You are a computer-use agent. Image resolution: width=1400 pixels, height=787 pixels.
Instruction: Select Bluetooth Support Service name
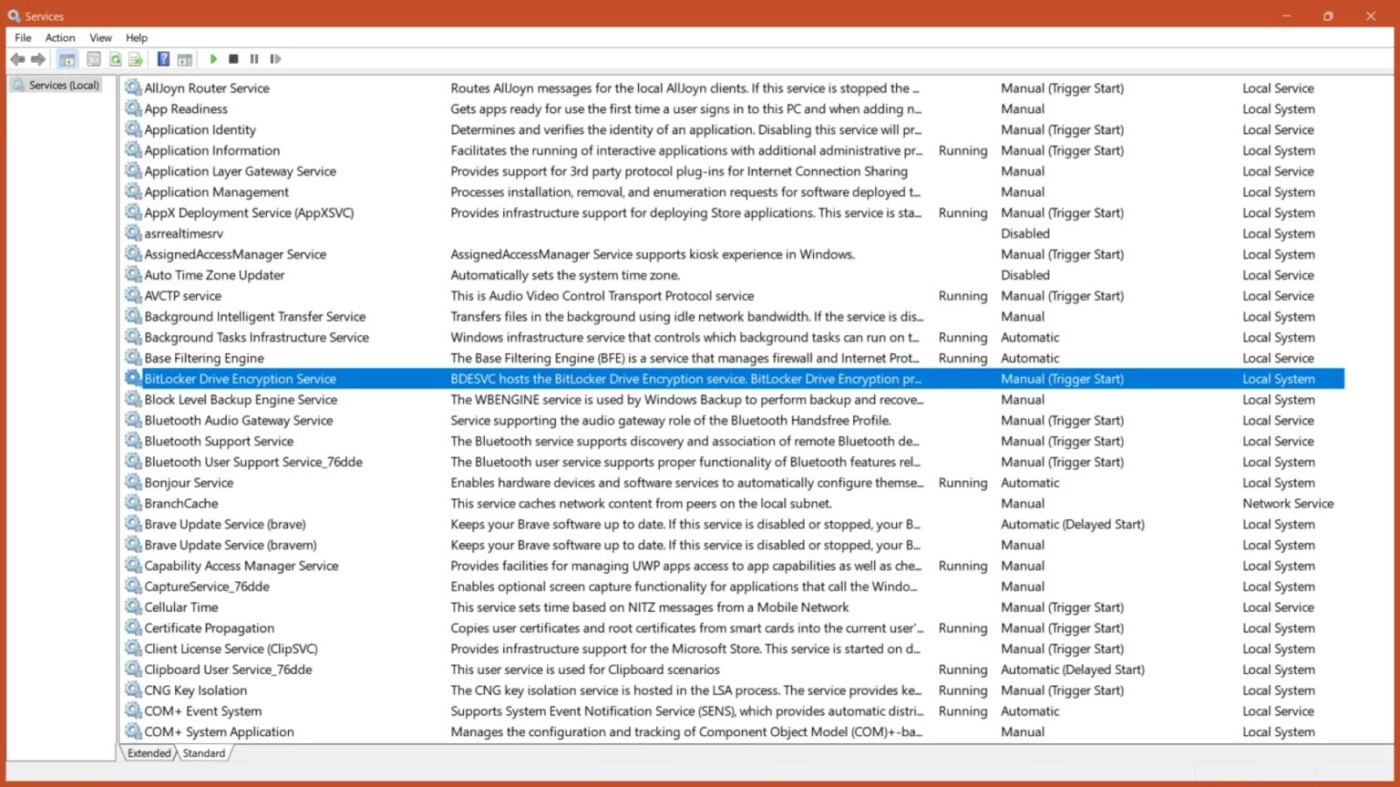(x=219, y=441)
